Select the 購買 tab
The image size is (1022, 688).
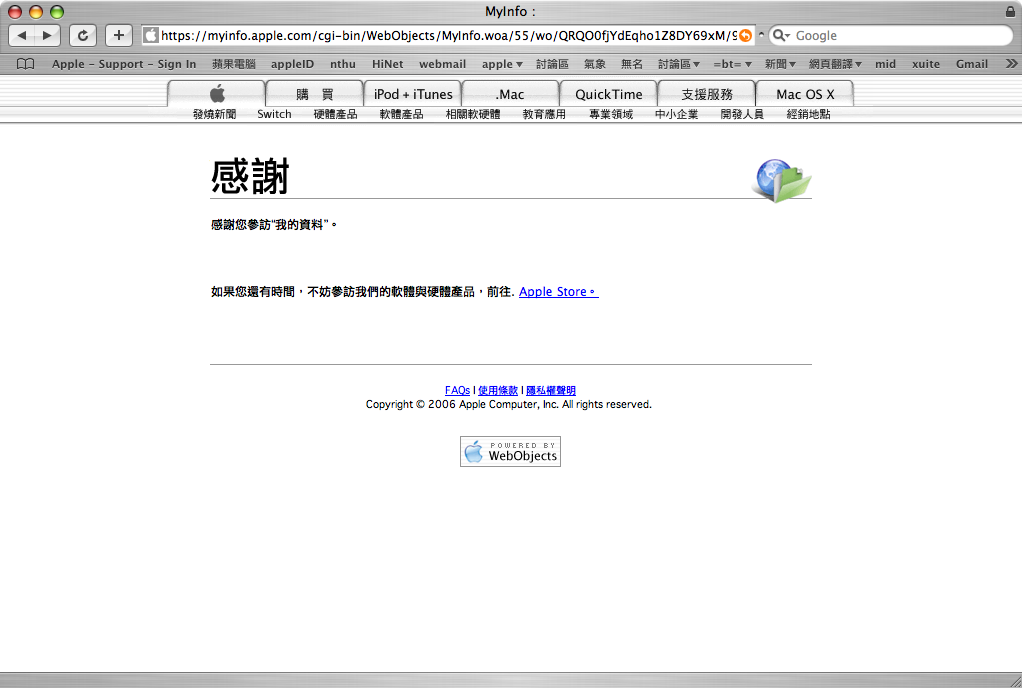(x=315, y=94)
